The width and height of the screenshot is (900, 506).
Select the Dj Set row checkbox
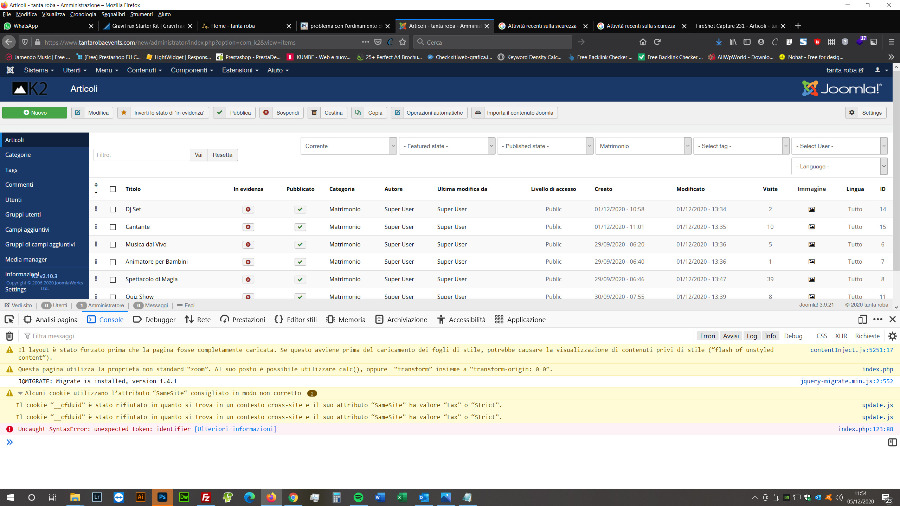point(113,209)
